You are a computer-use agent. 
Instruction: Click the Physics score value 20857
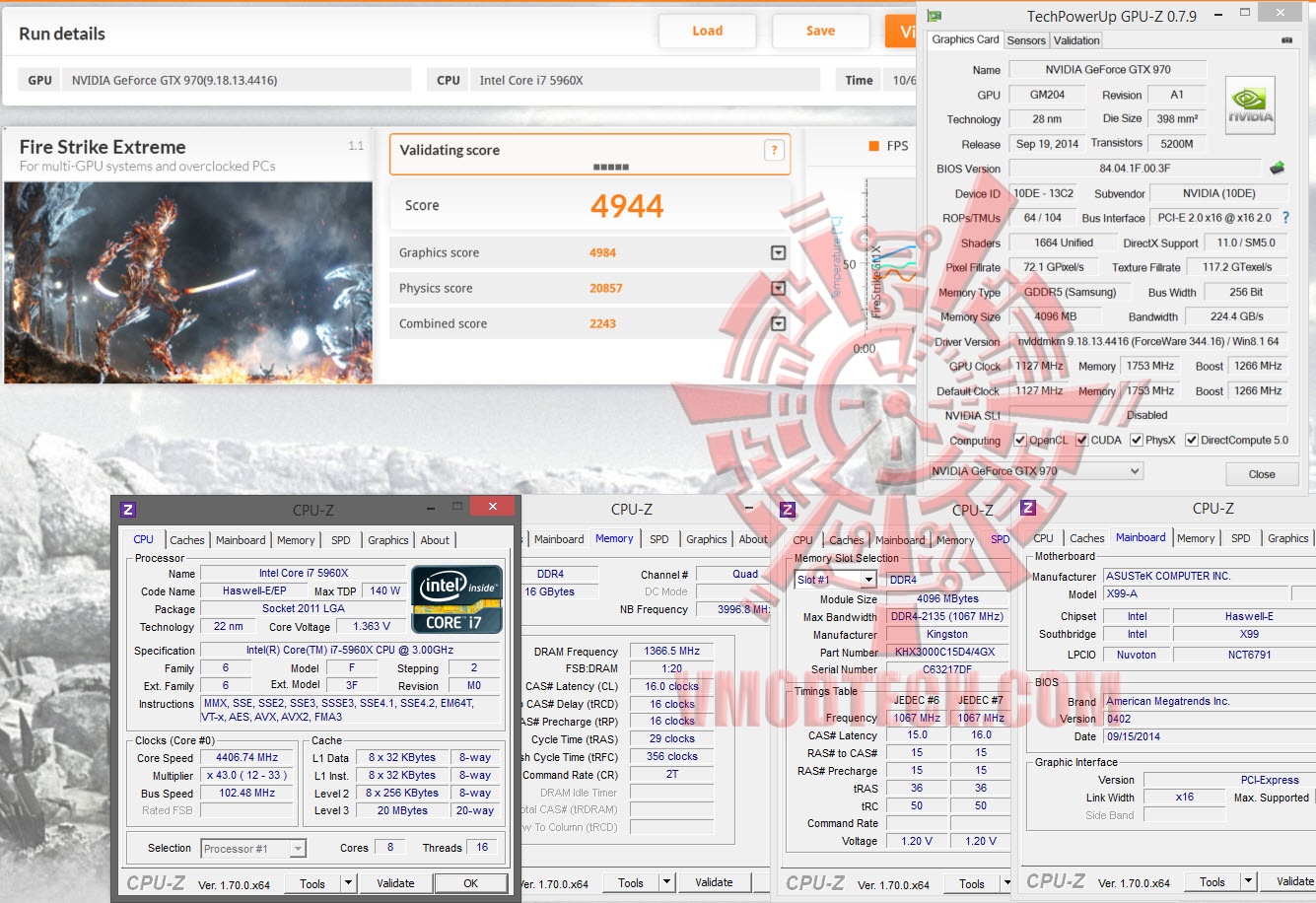(606, 289)
